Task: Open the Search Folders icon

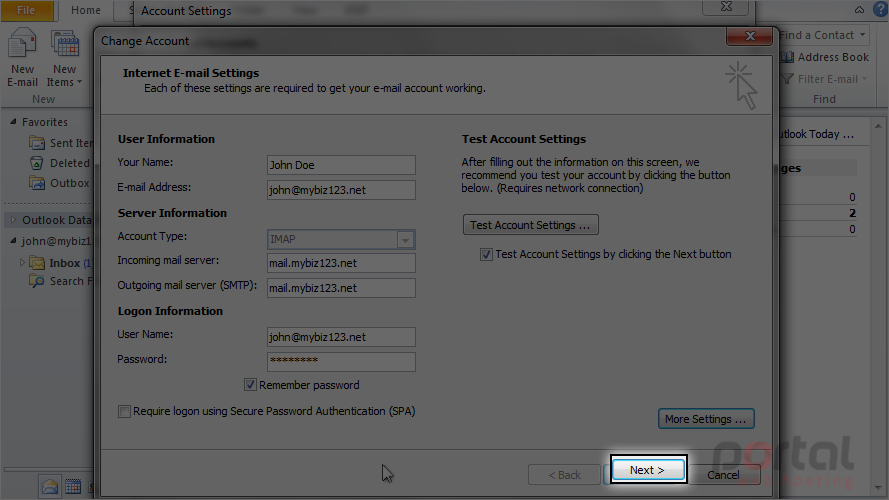Action: point(37,281)
